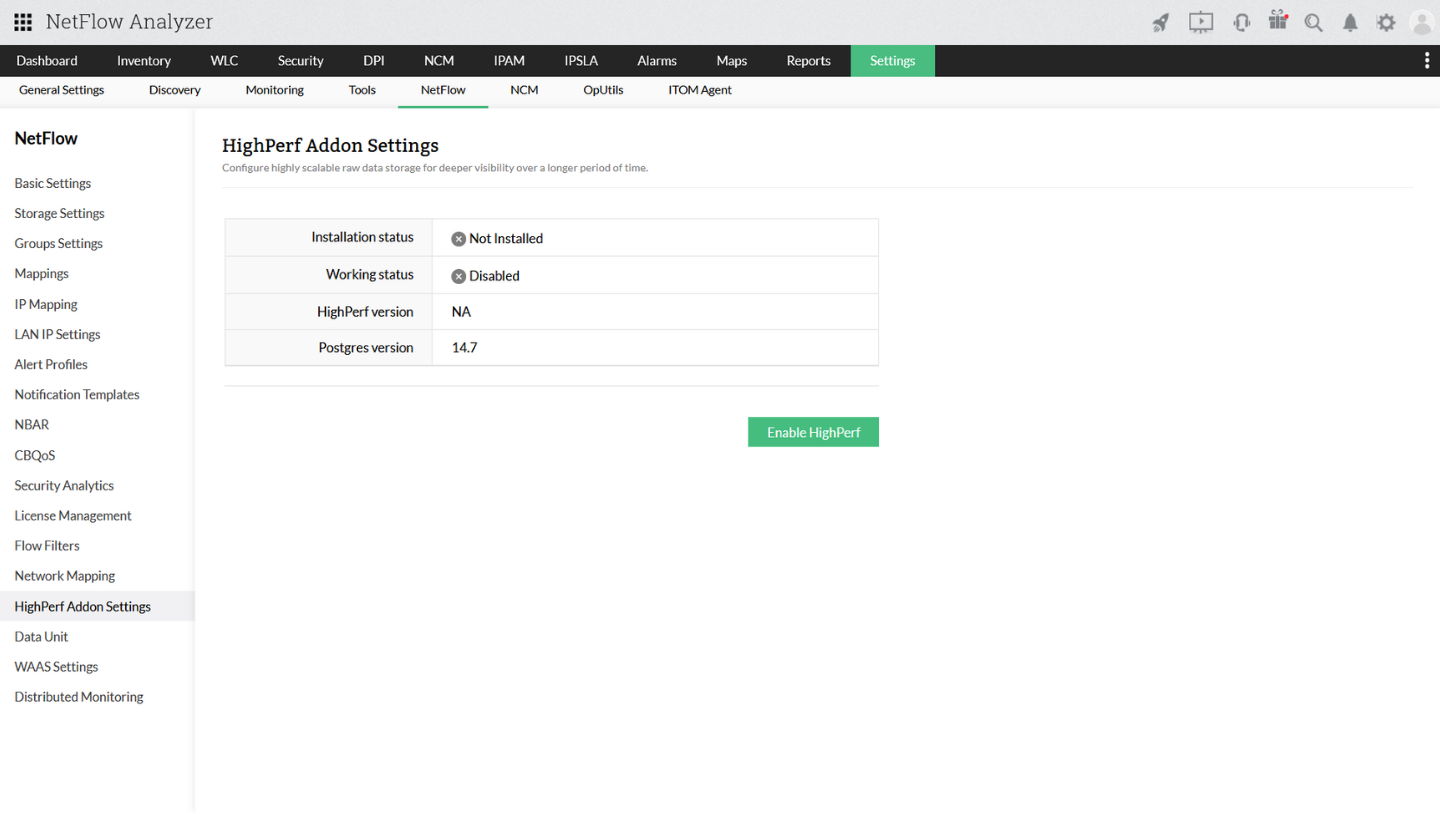Open the Monitoring sub-tab
Image resolution: width=1440 pixels, height=814 pixels.
pos(275,90)
